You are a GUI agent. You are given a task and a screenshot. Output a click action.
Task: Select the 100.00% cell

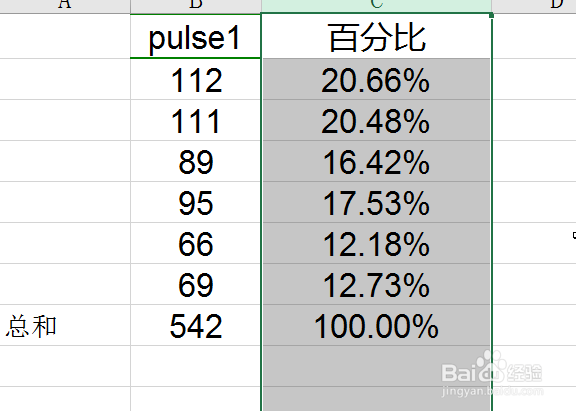pyautogui.click(x=376, y=325)
